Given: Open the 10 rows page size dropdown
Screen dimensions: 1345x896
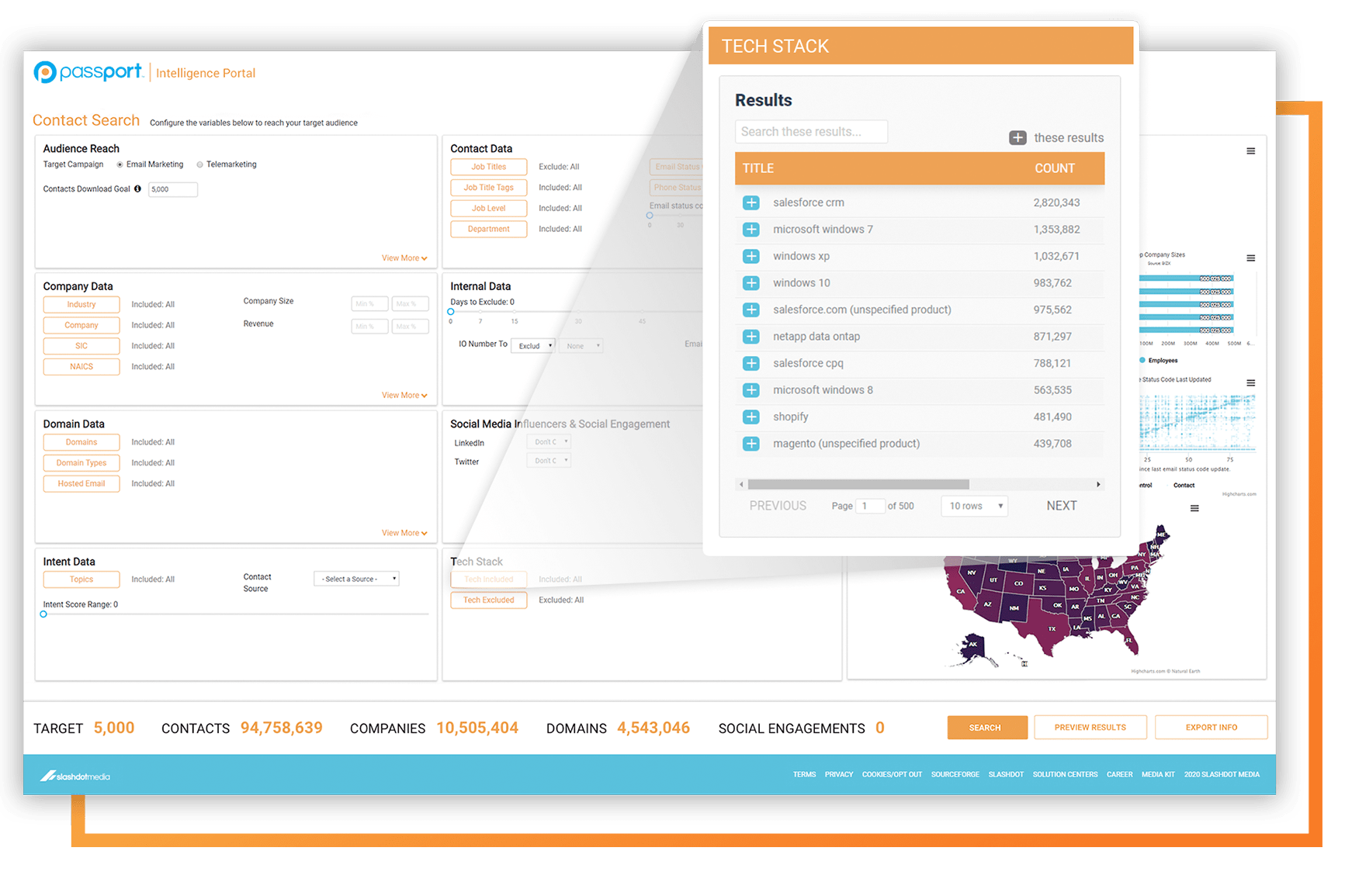Looking at the screenshot, I should point(975,506).
